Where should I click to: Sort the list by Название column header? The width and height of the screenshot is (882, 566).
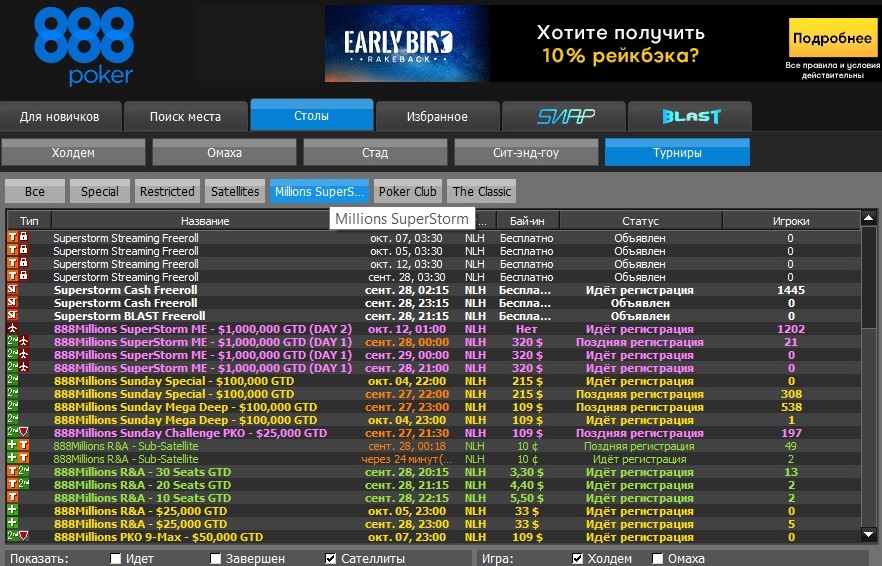click(x=205, y=220)
